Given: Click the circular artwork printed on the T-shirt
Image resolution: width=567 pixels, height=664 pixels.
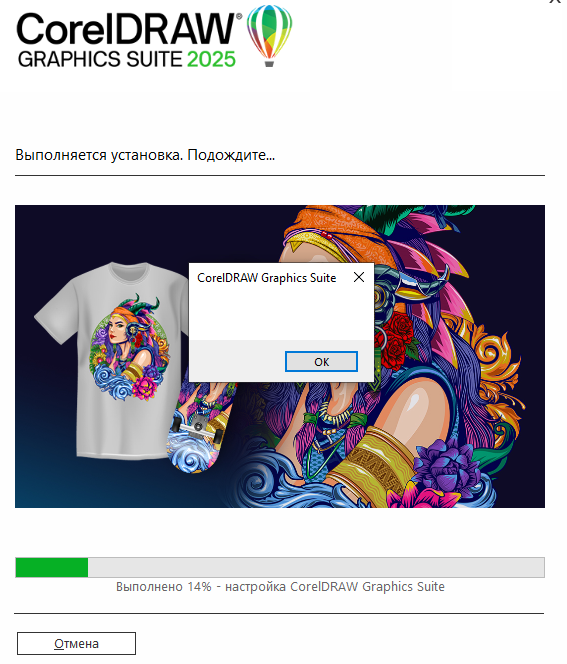Looking at the screenshot, I should click(130, 347).
